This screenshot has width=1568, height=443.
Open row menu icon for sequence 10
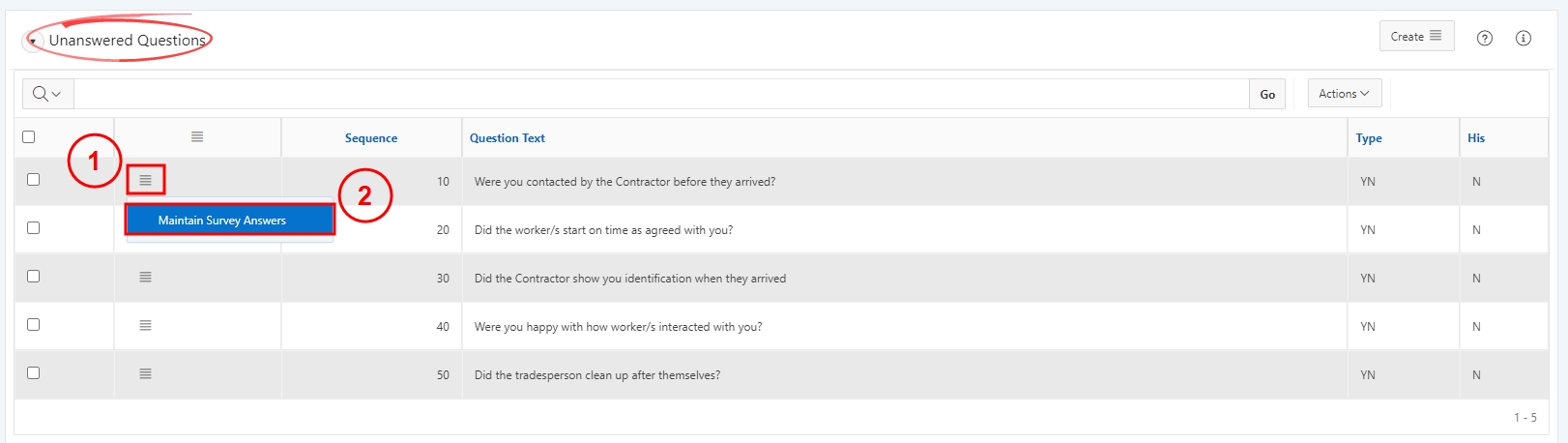pos(145,180)
